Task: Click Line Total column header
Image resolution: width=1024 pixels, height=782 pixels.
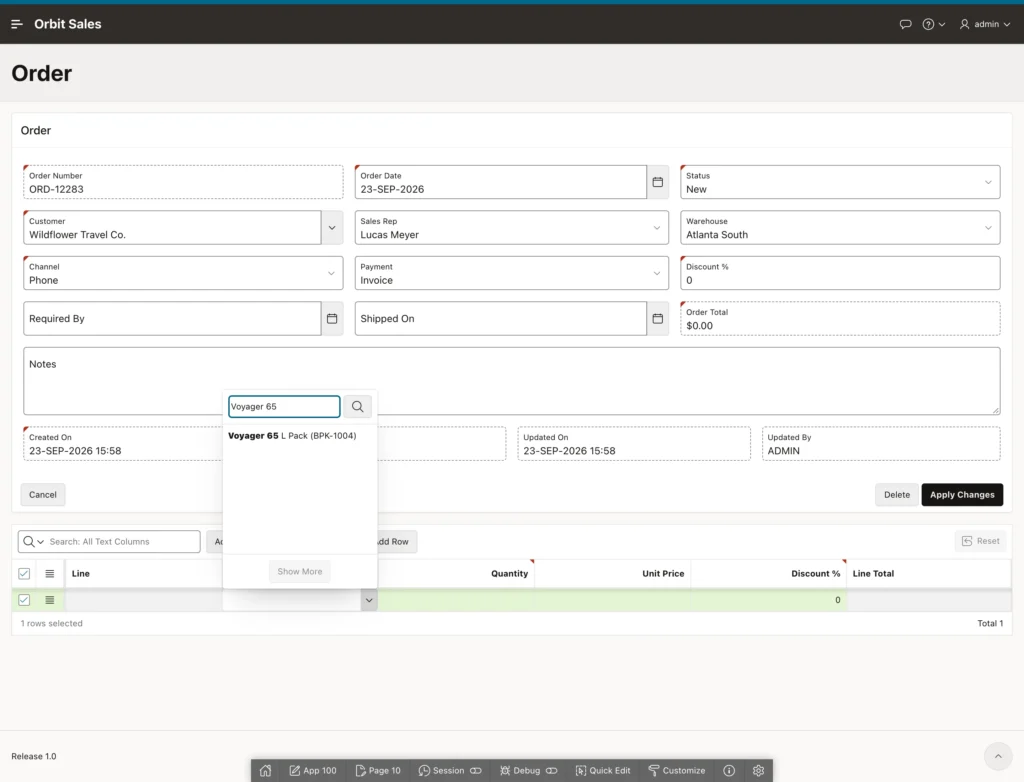Action: 873,574
